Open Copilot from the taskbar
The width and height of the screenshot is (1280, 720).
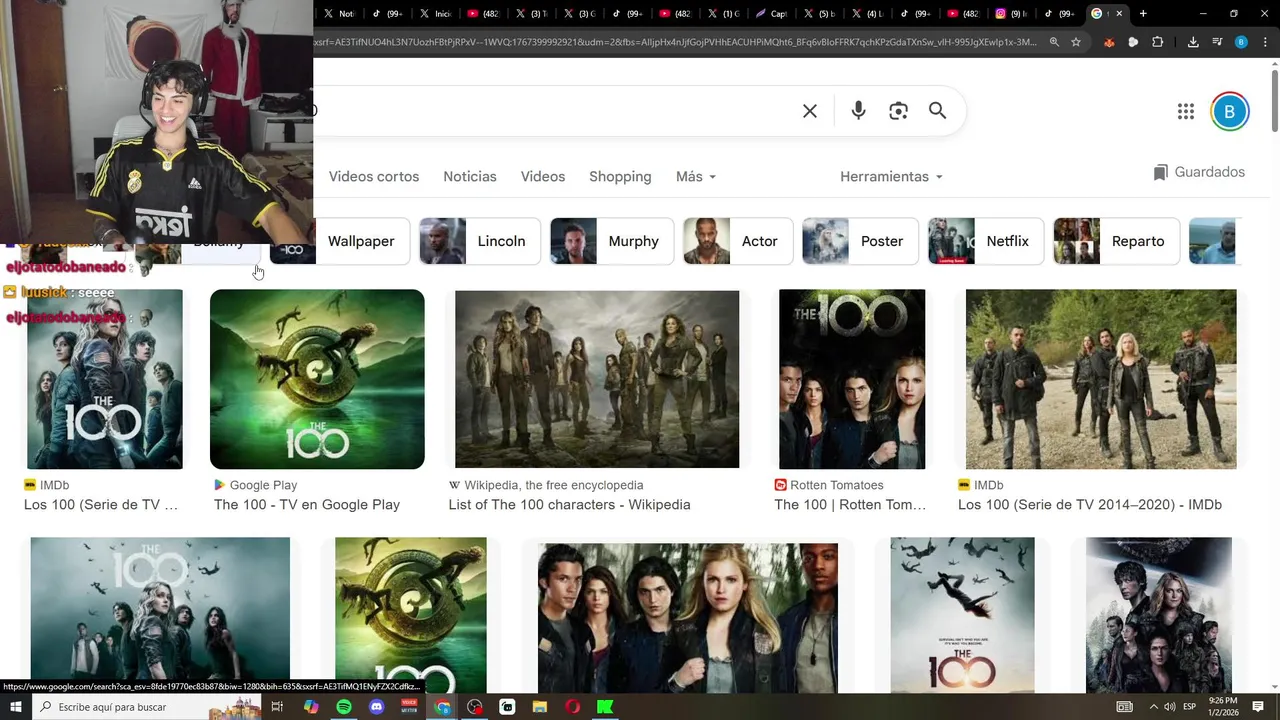tap(311, 707)
